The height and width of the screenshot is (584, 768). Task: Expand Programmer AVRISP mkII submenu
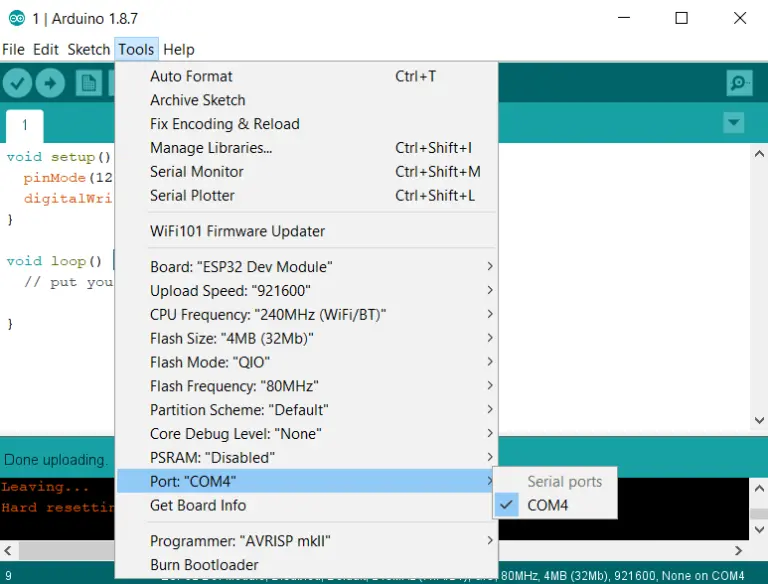coord(307,541)
